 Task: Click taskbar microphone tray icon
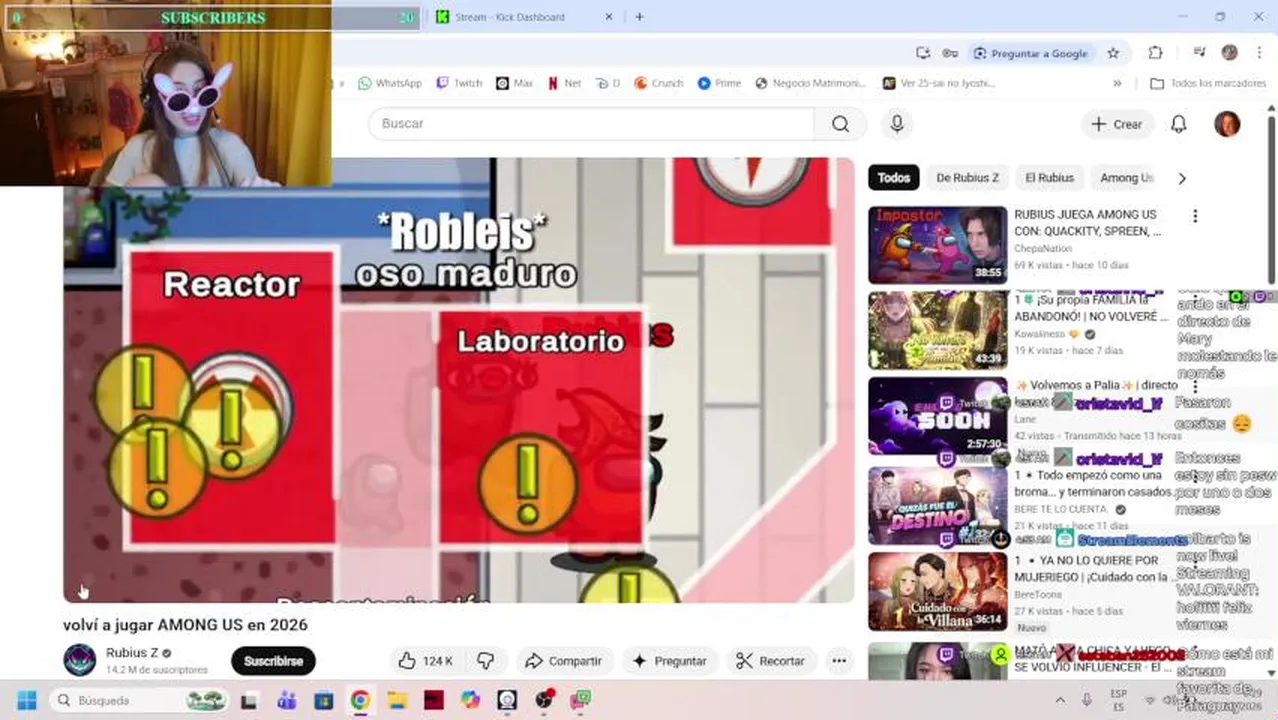(x=1087, y=700)
